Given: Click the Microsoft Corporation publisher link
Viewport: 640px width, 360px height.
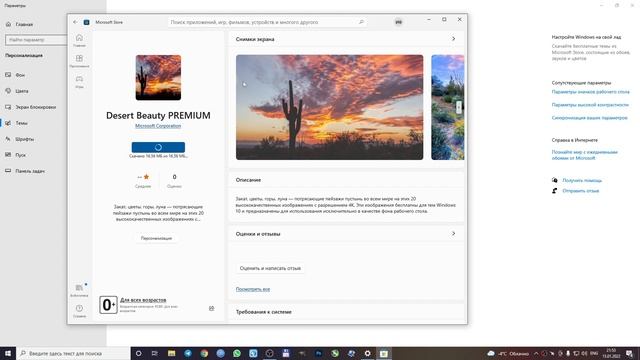Looking at the screenshot, I should [158, 126].
